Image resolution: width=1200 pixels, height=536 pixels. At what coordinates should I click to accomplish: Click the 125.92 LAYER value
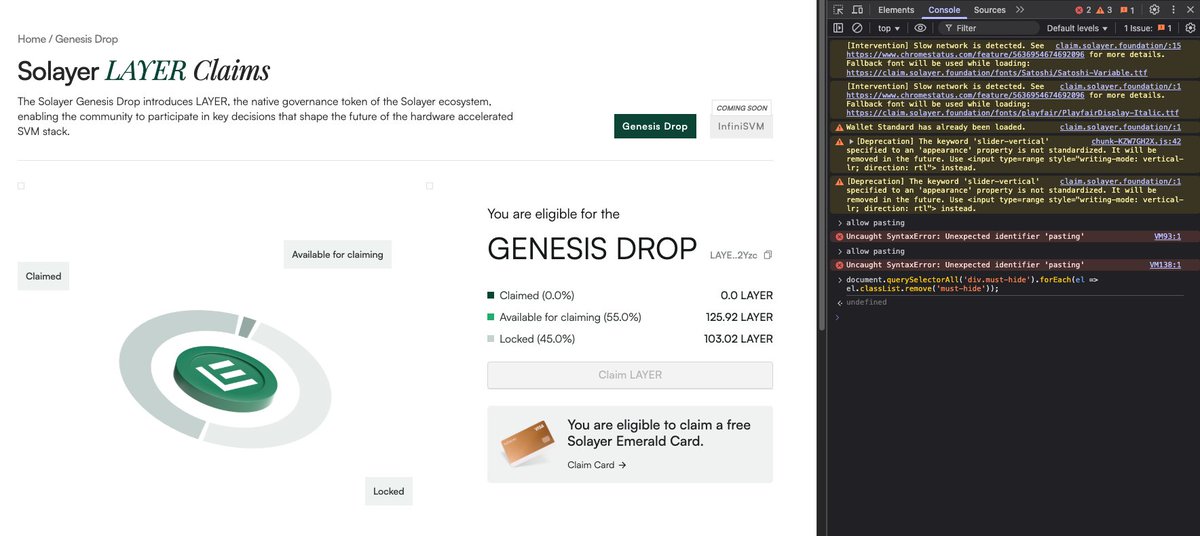tap(739, 317)
